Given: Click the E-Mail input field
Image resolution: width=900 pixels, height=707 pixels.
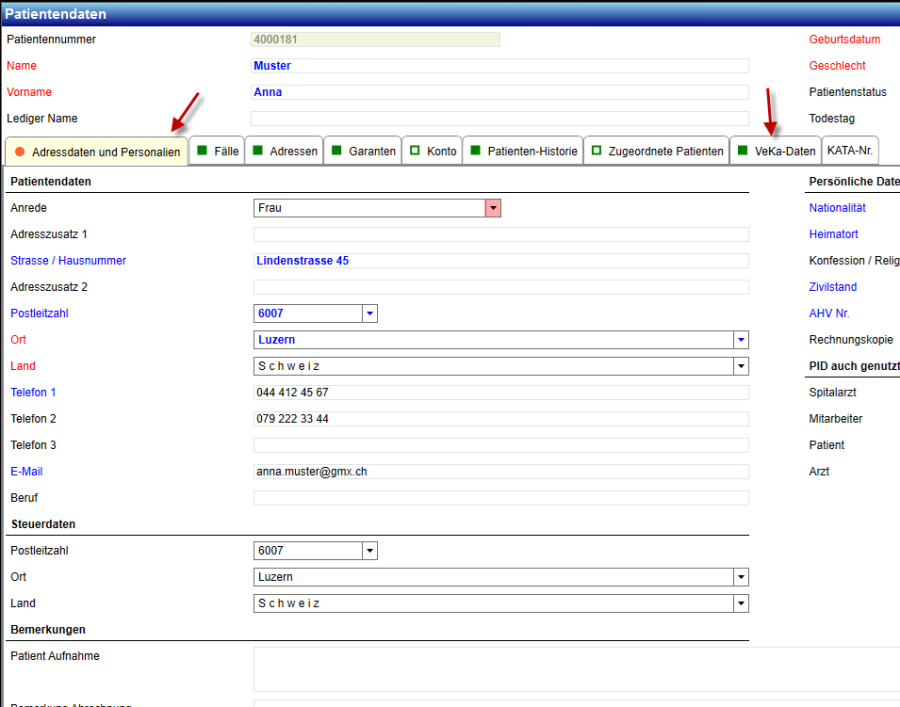Looking at the screenshot, I should (500, 471).
